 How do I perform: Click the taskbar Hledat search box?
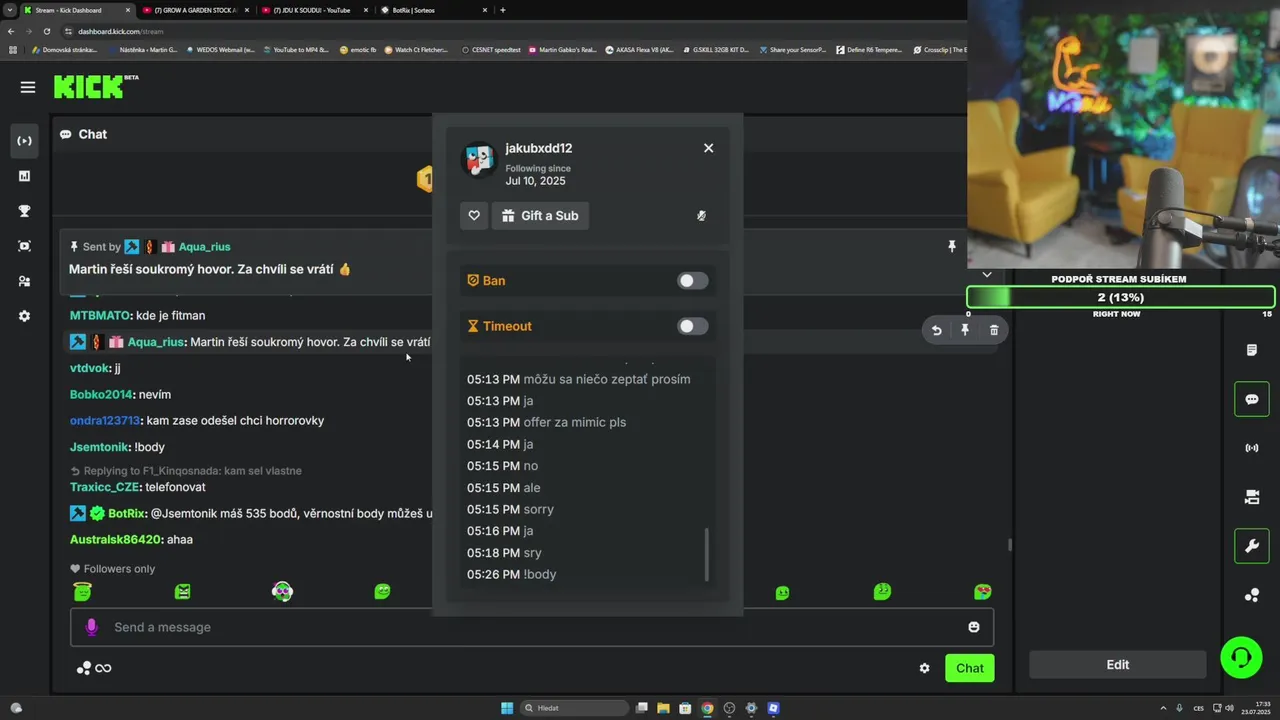pos(575,708)
